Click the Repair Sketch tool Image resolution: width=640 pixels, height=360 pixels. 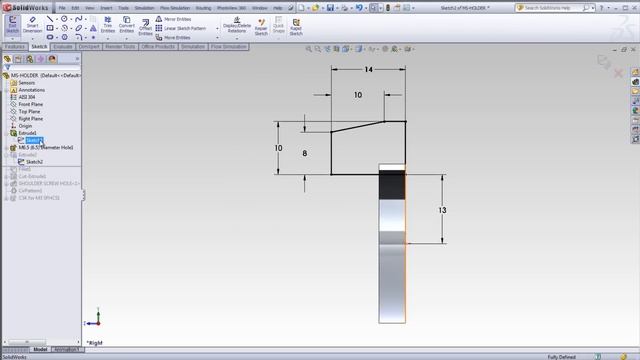point(261,27)
